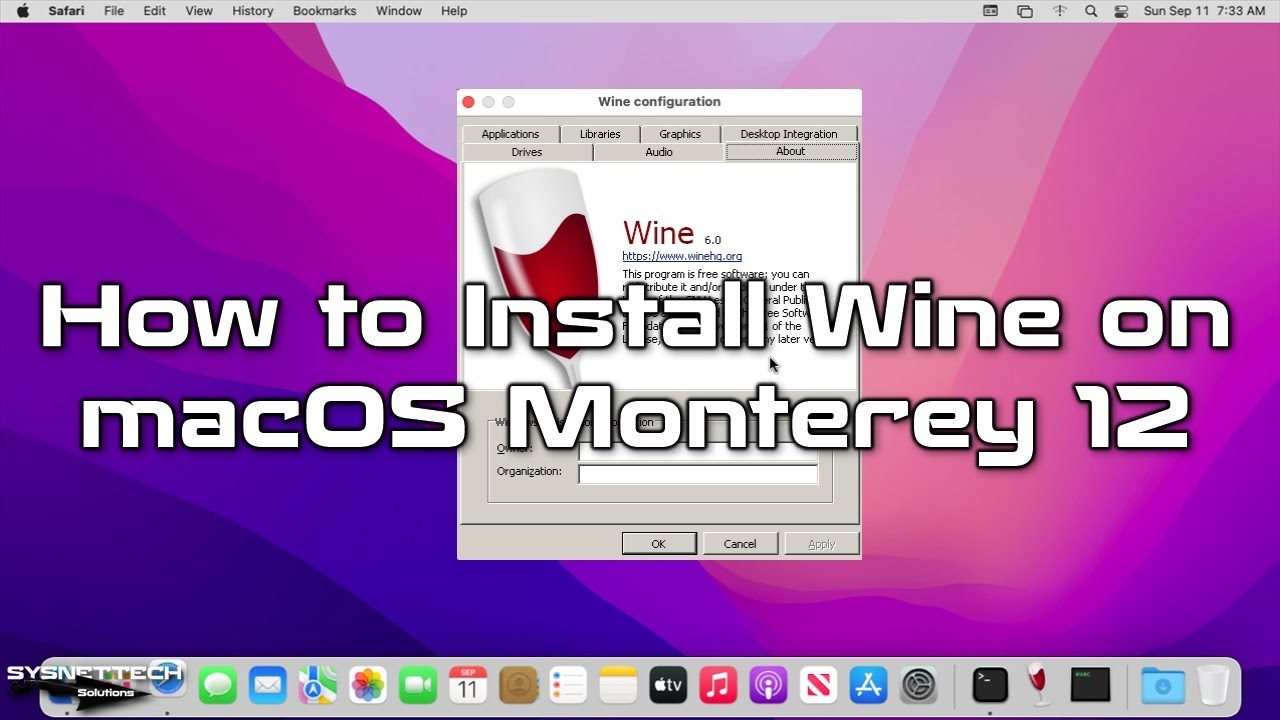1280x720 pixels.
Task: Open the Downloads folder in the Dock
Action: point(1163,685)
